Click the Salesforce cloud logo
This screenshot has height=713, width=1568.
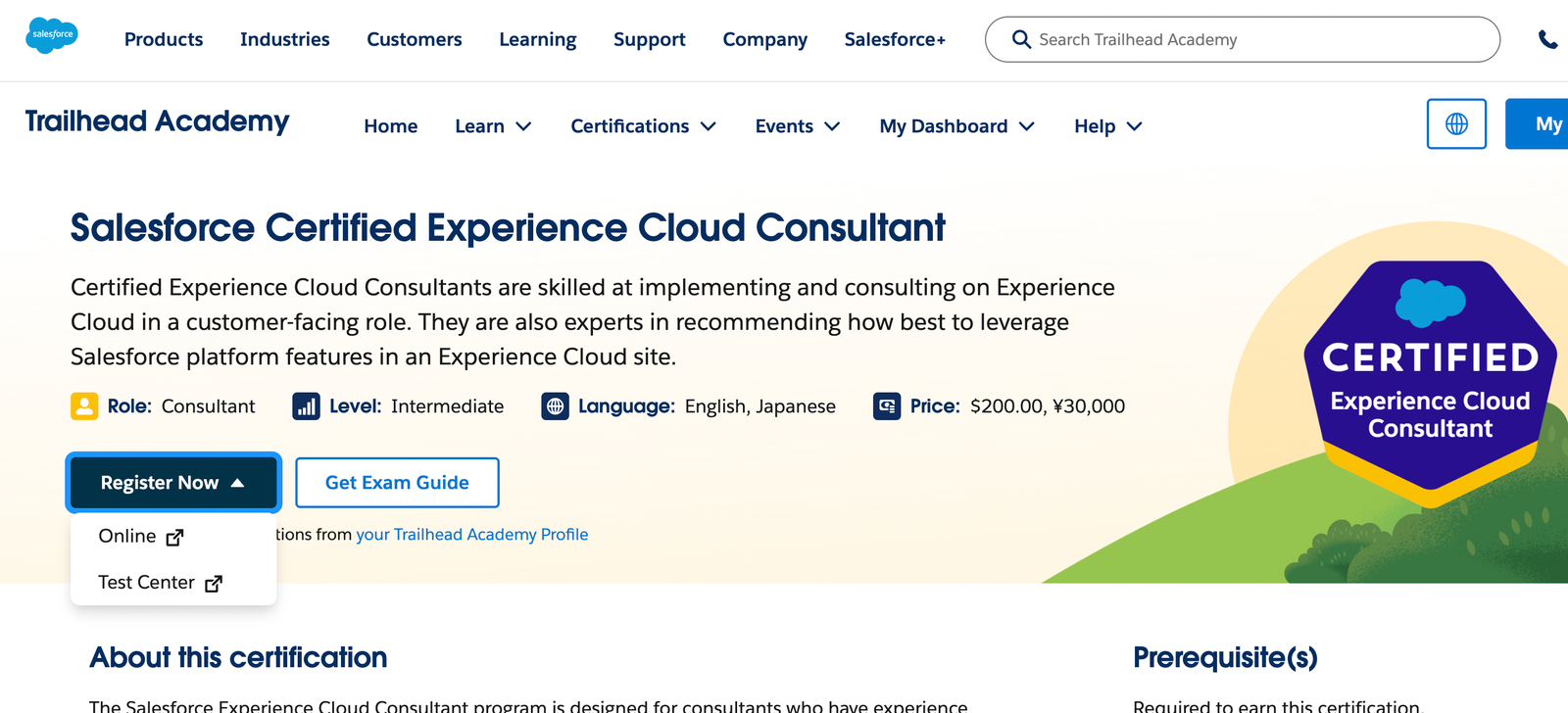(x=52, y=35)
